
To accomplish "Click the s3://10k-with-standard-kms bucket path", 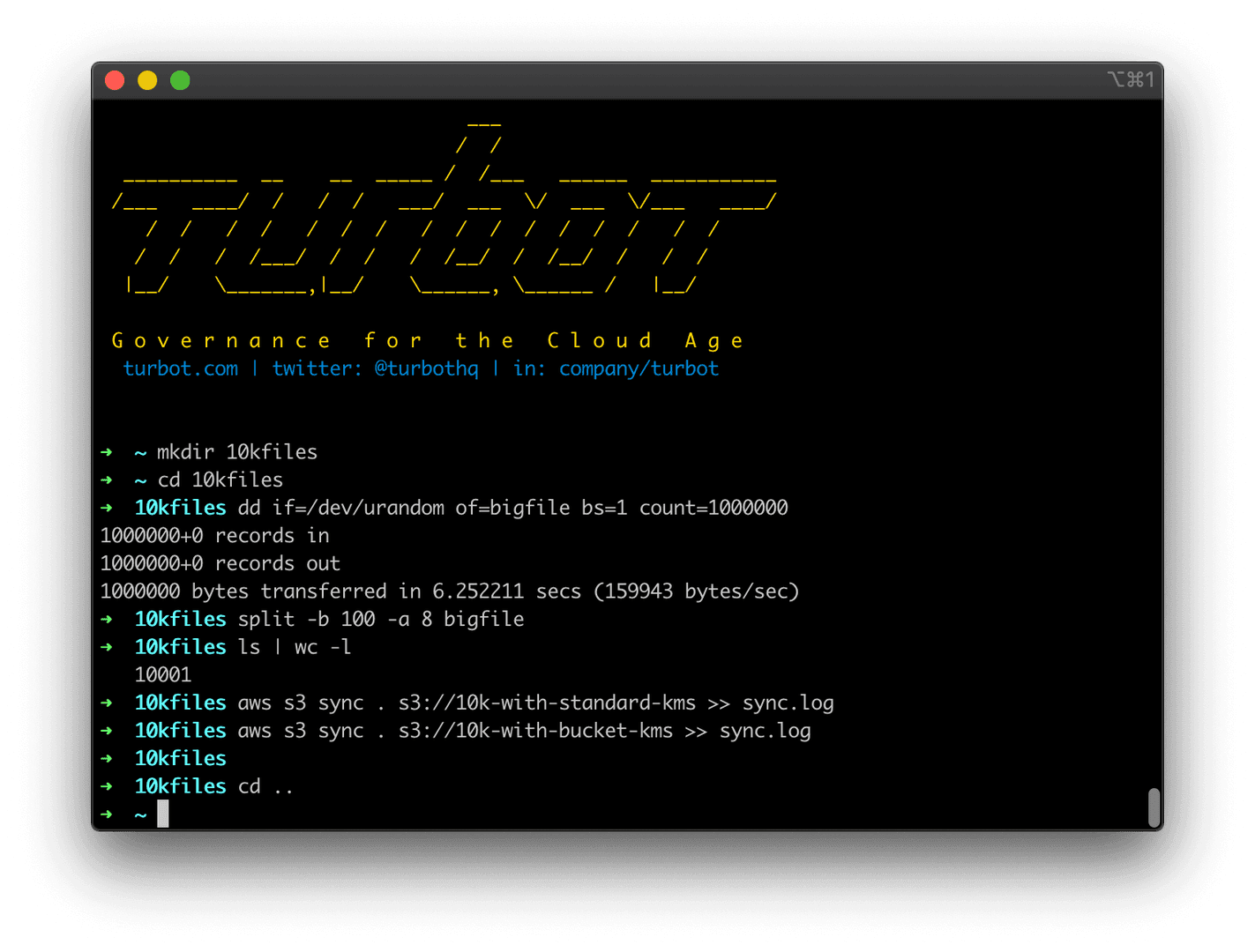I will point(547,703).
